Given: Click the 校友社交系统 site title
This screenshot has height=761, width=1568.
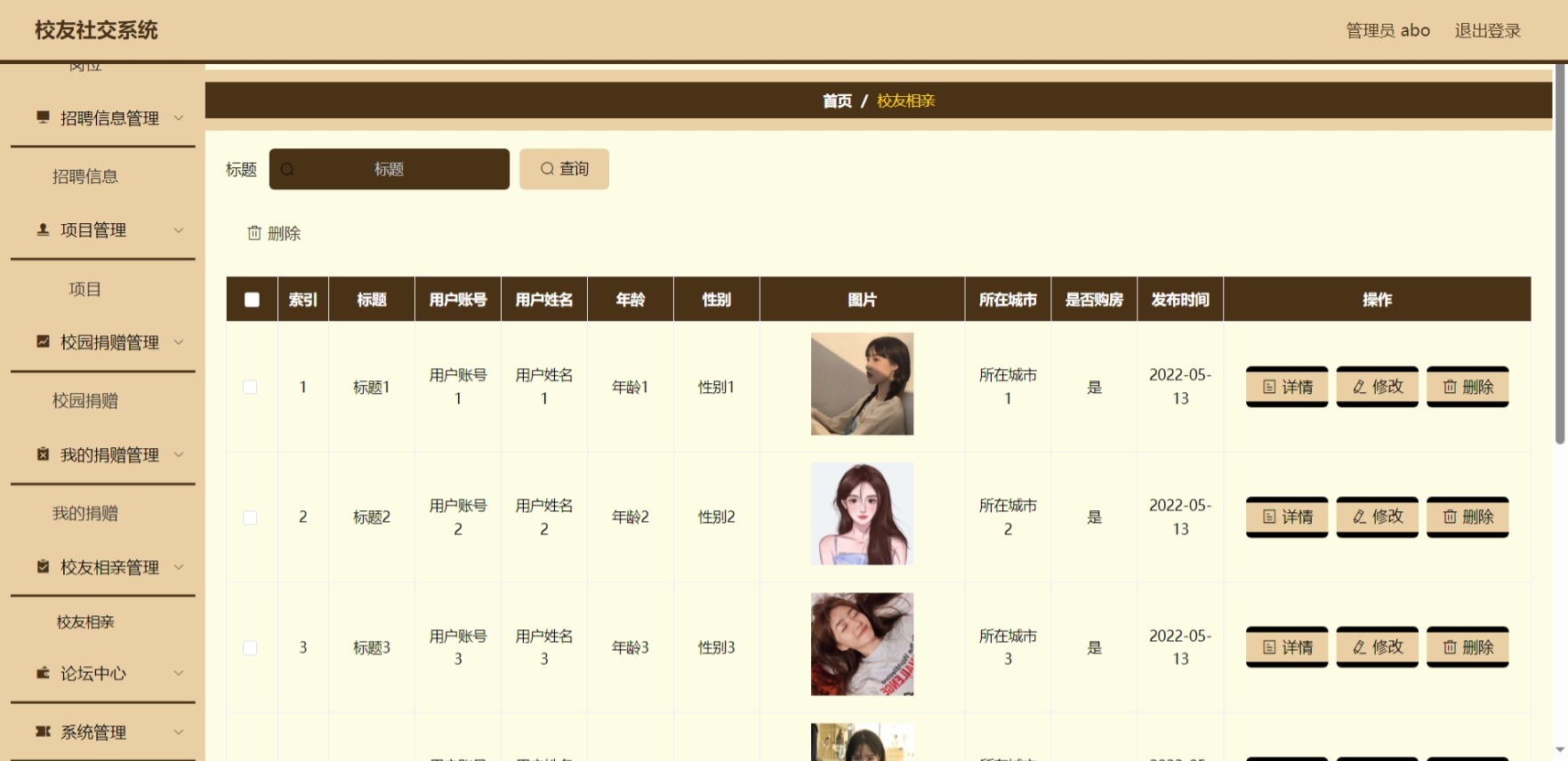Looking at the screenshot, I should [x=96, y=30].
